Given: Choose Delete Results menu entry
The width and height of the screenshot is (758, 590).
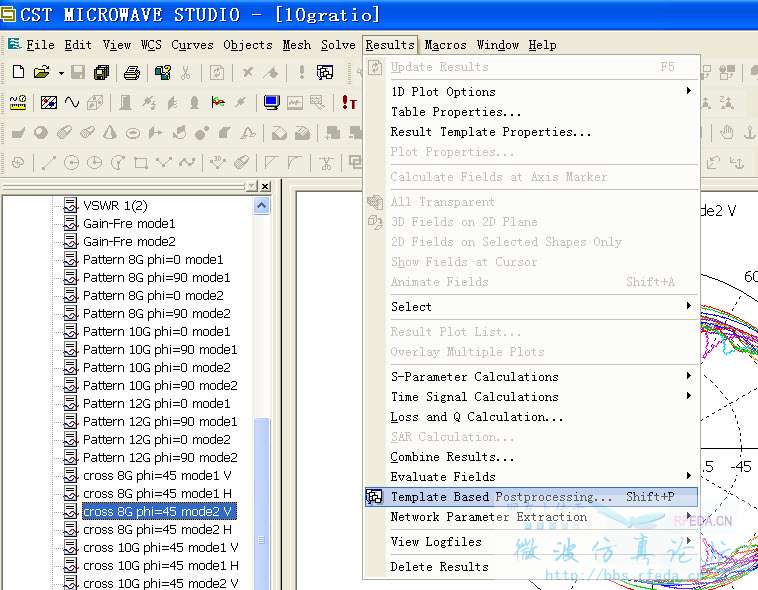Looking at the screenshot, I should (531, 566).
